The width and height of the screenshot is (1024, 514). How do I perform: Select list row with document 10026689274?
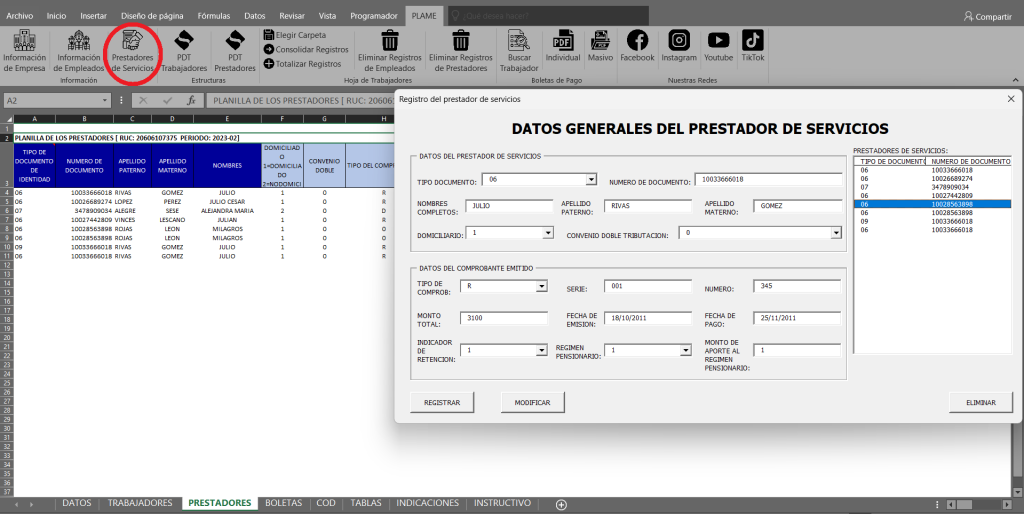(x=933, y=178)
